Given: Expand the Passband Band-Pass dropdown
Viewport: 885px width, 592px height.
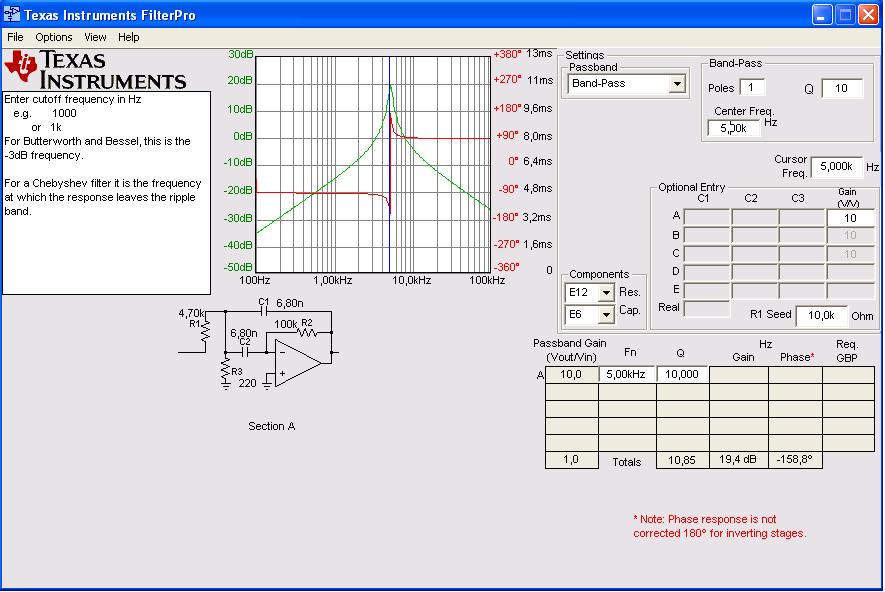Looking at the screenshot, I should coord(677,84).
